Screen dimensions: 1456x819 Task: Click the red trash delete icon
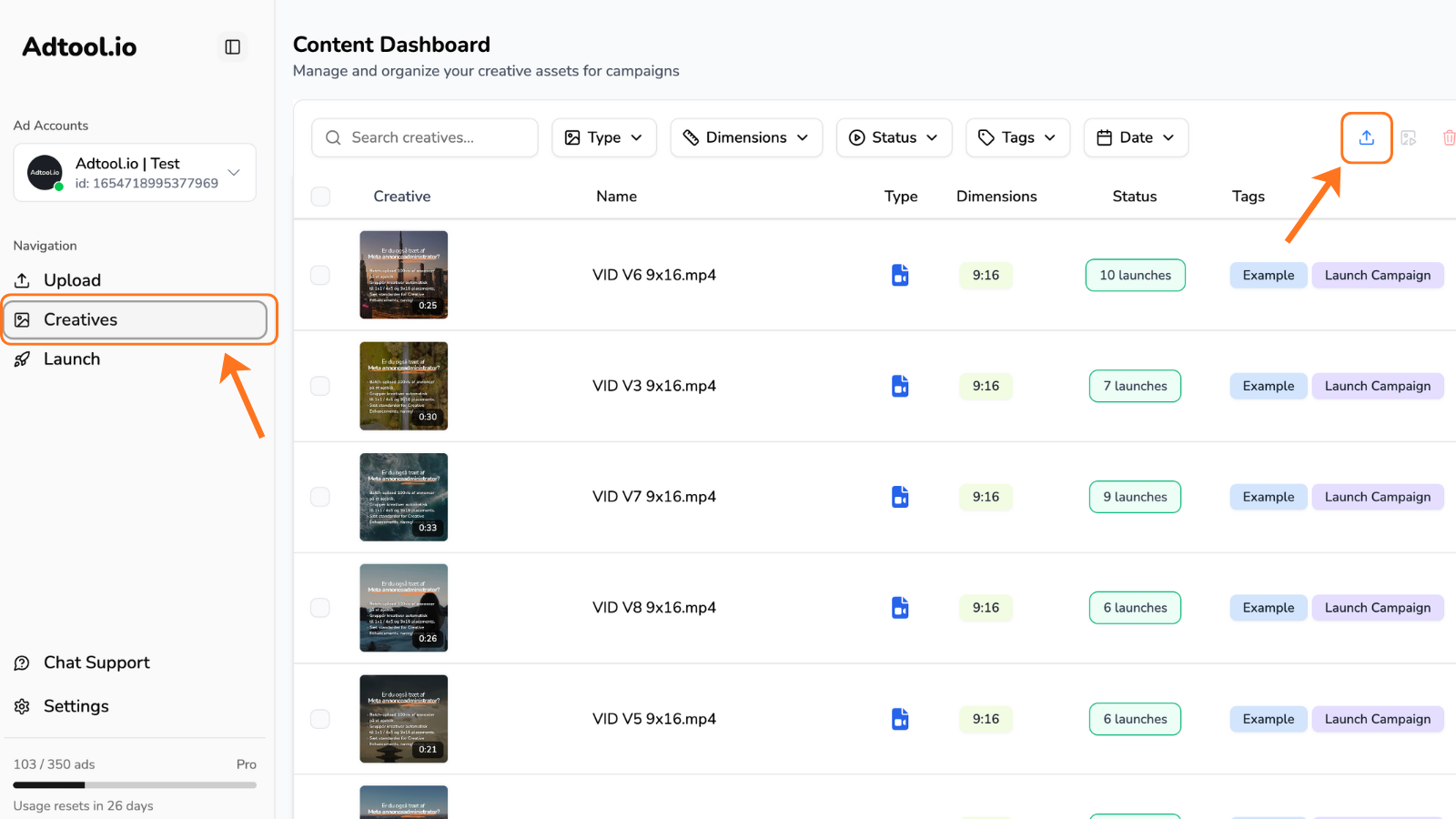pos(1449,137)
